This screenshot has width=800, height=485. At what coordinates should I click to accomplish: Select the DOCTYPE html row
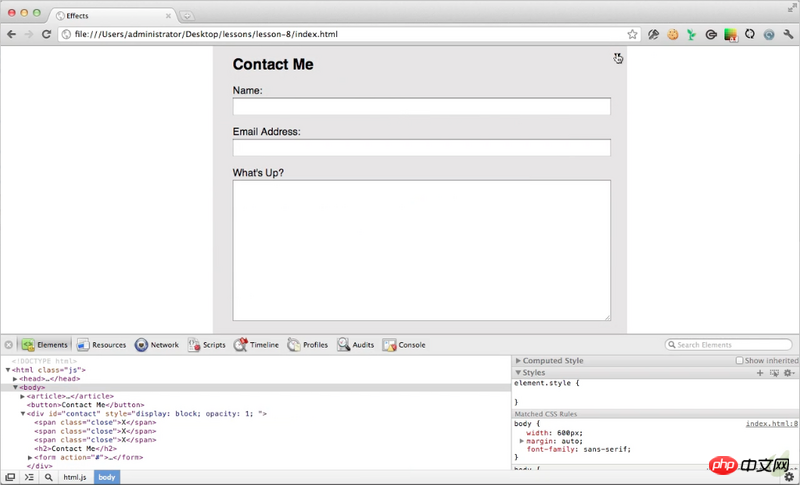tap(44, 361)
